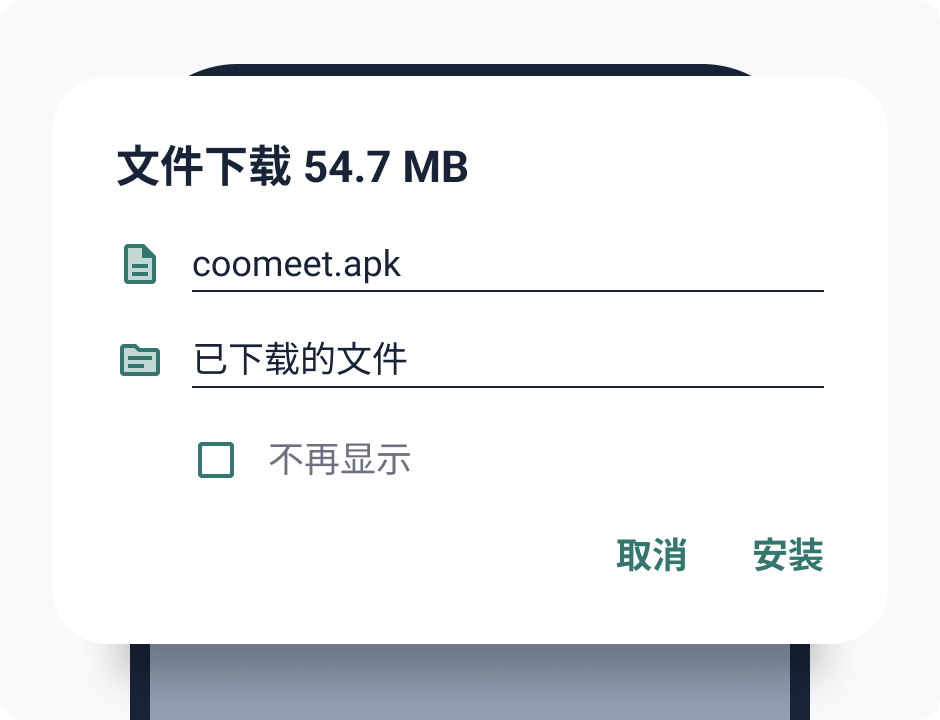Place cursor after the .apk extension

pyautogui.click(x=401, y=264)
